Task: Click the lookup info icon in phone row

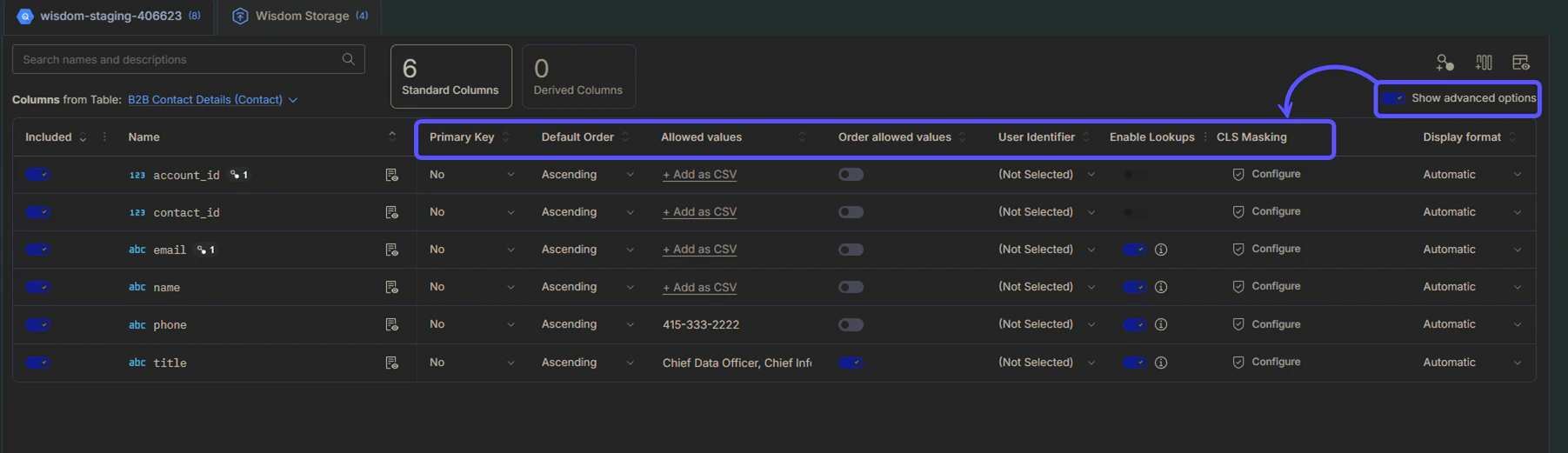Action: tap(1160, 324)
